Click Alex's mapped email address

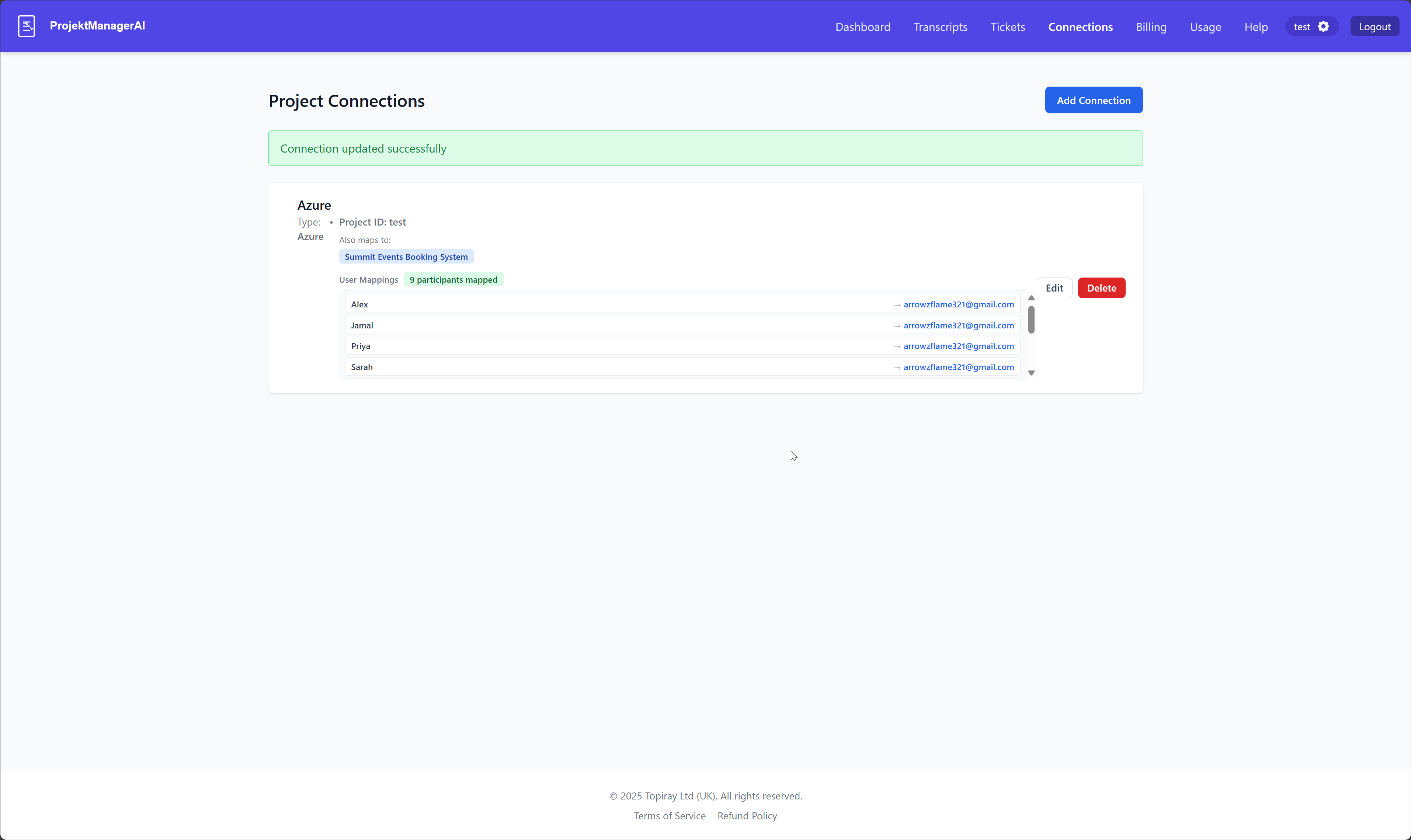click(958, 304)
